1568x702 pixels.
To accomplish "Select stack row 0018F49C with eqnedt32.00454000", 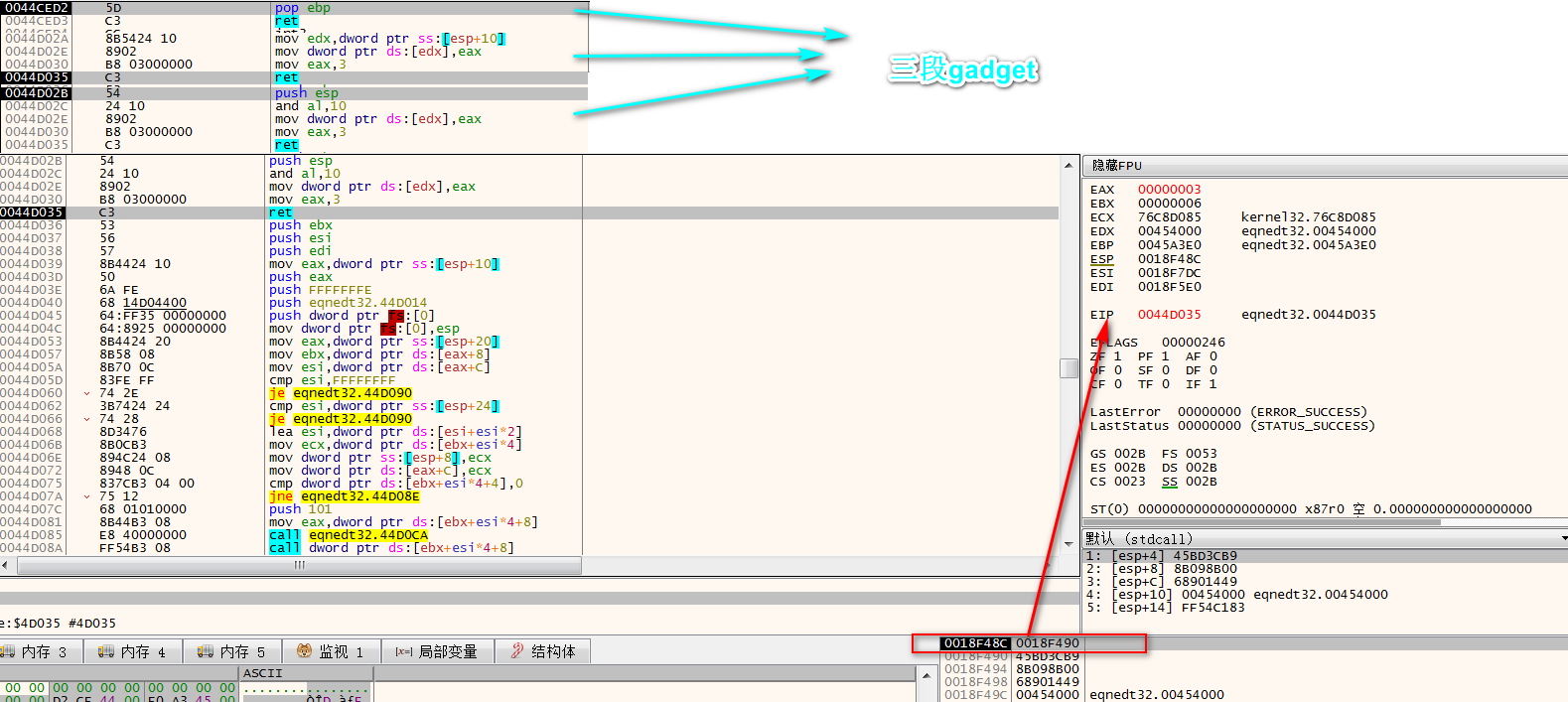I will coord(1254,695).
